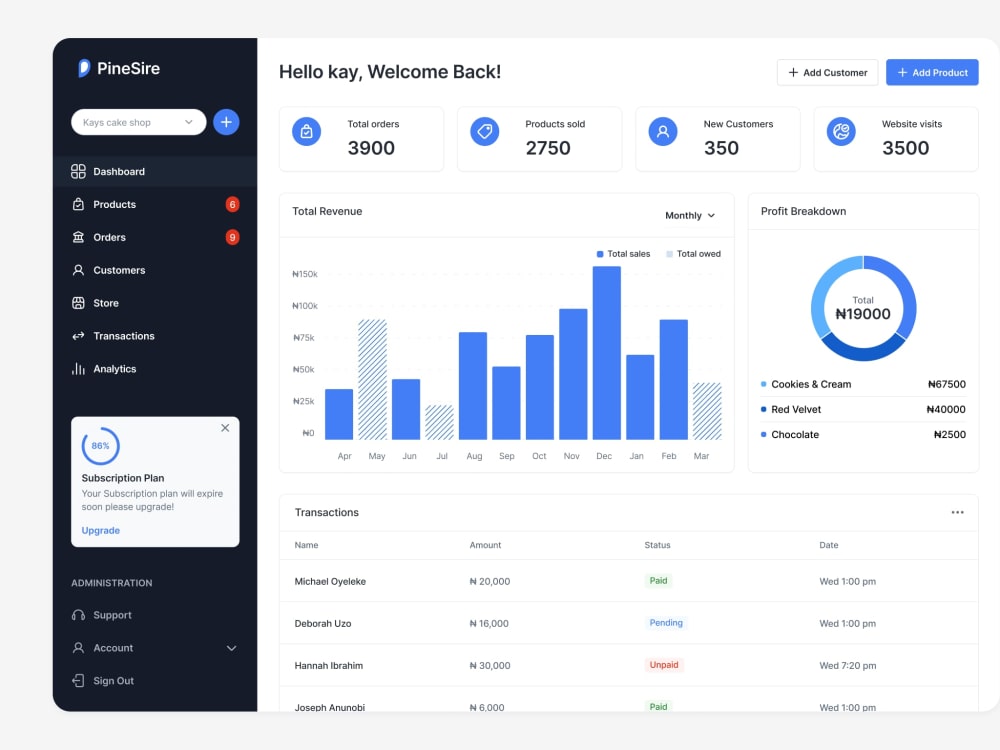
Task: Click the Website visits value 3500
Action: pyautogui.click(x=906, y=148)
